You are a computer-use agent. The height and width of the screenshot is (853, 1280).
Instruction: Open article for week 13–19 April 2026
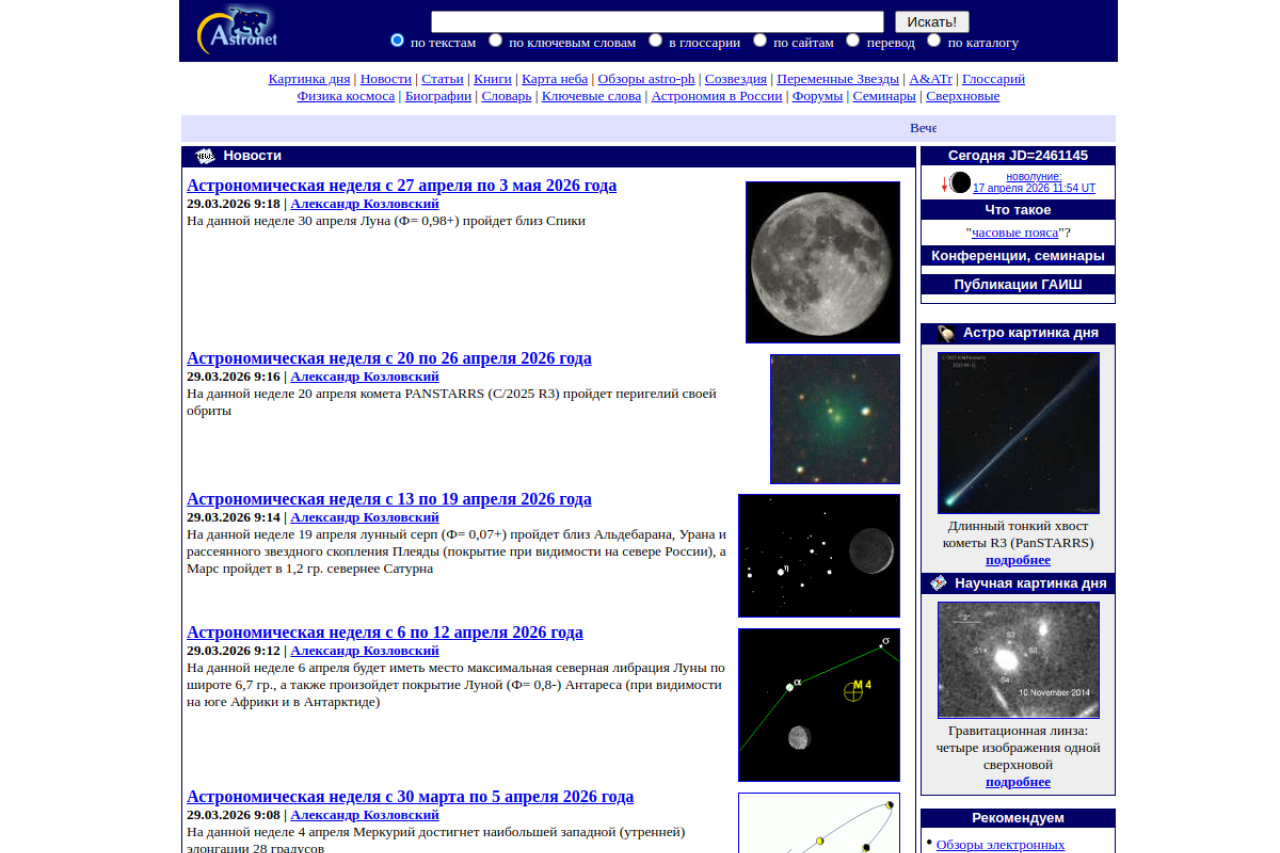(x=389, y=499)
